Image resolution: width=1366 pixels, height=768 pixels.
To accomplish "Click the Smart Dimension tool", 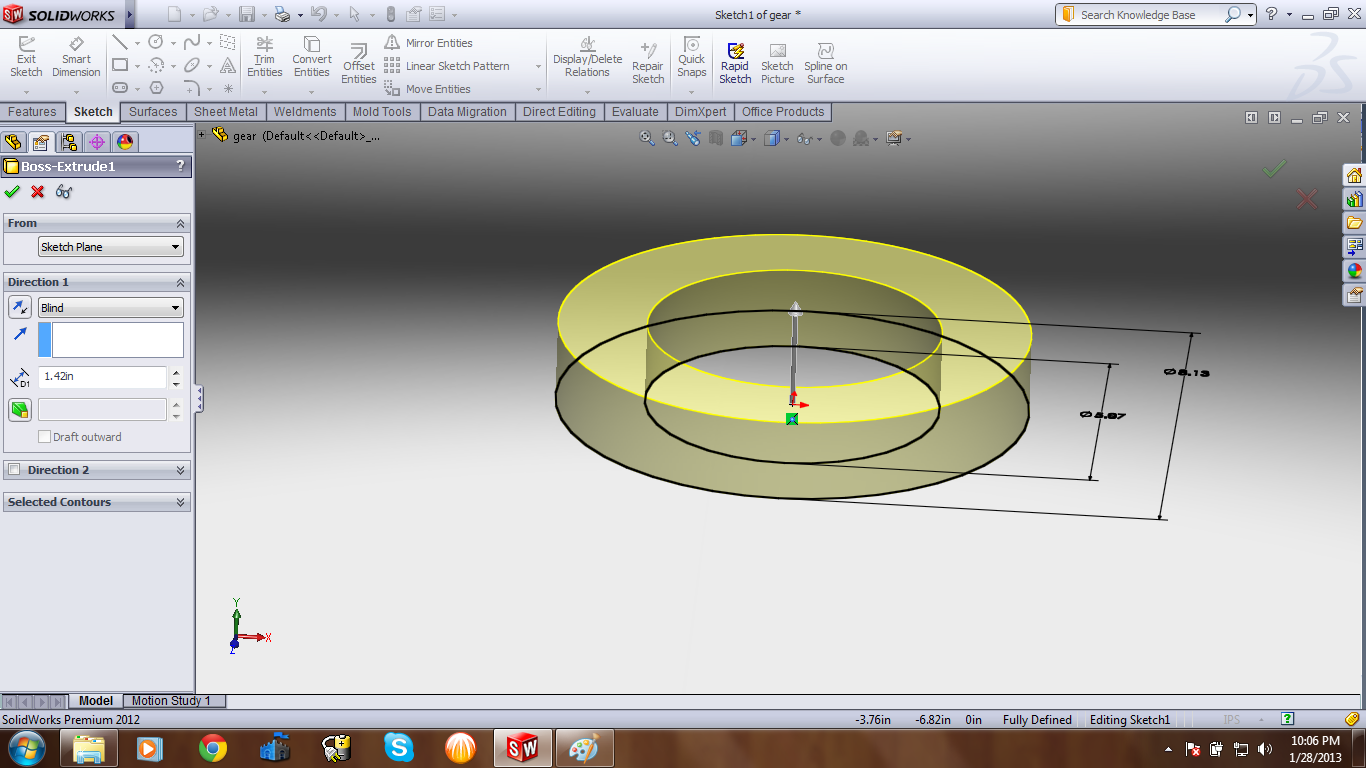I will click(x=76, y=57).
